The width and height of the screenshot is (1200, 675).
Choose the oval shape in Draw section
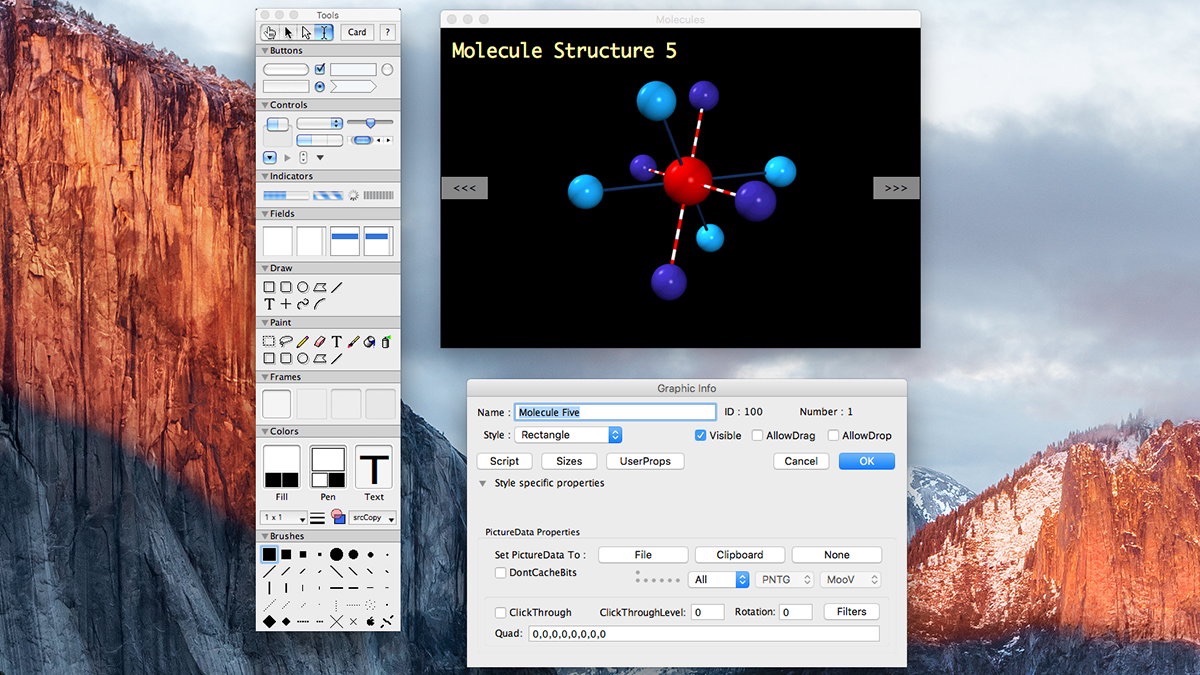303,287
